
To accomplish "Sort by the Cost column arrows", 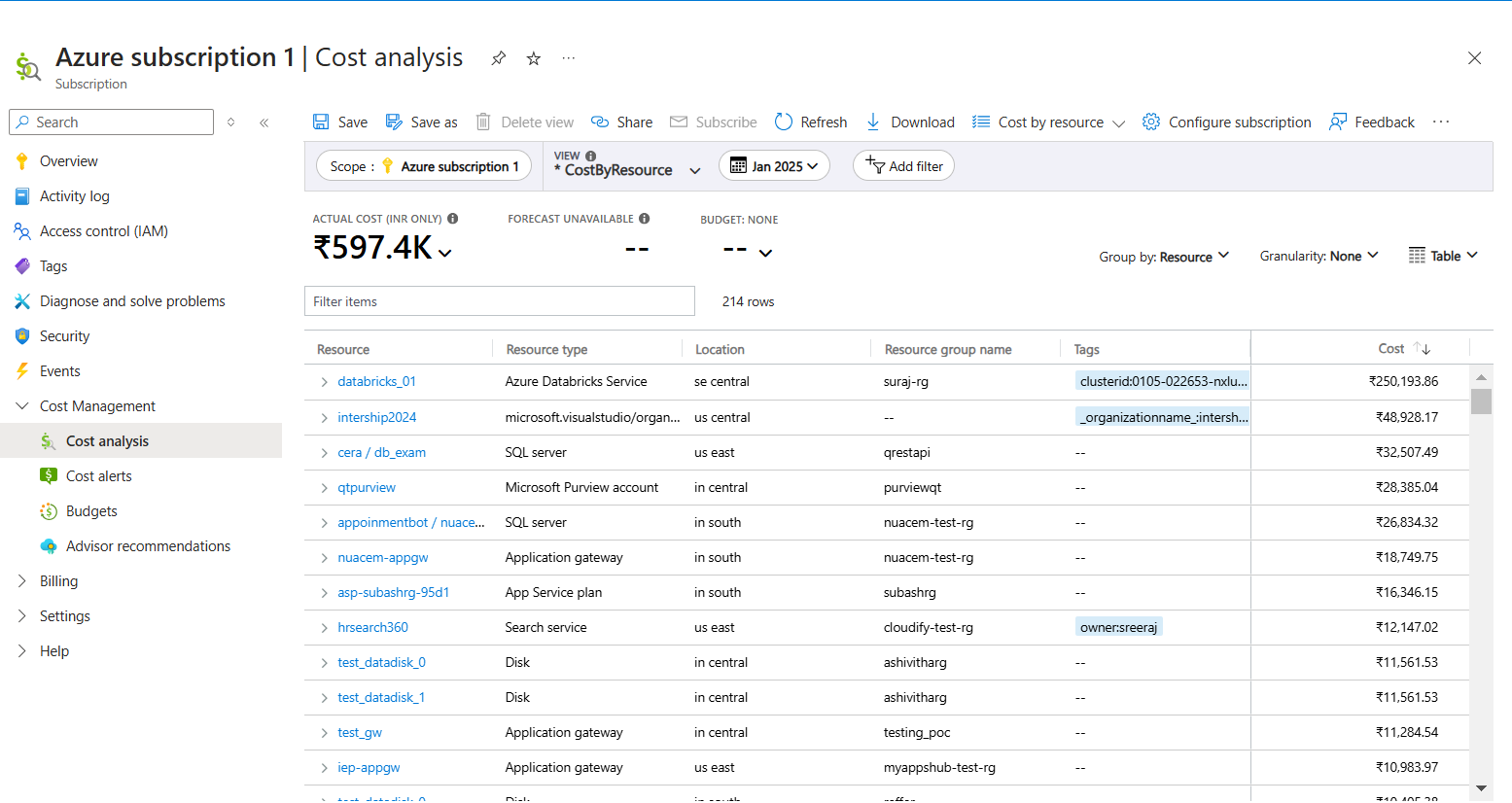I will pos(1423,348).
